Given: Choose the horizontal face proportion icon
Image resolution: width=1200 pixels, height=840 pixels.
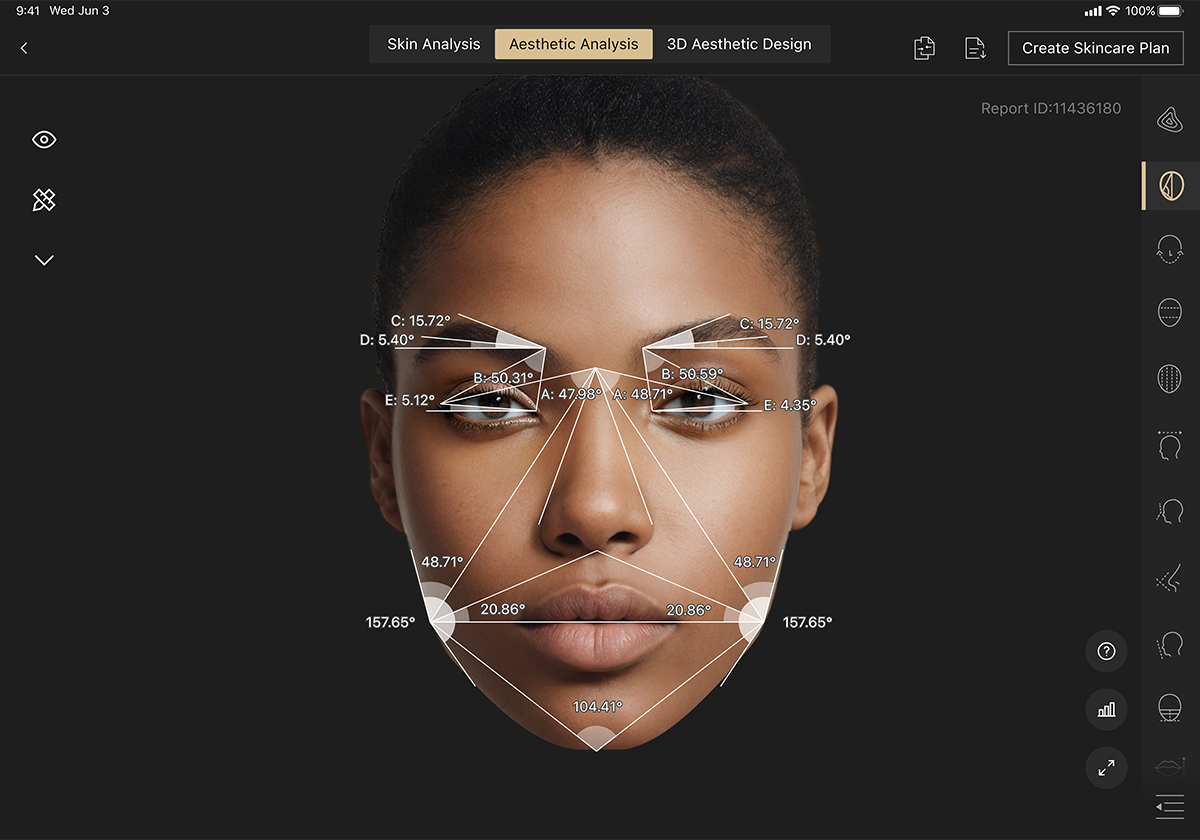Looking at the screenshot, I should (x=1169, y=313).
